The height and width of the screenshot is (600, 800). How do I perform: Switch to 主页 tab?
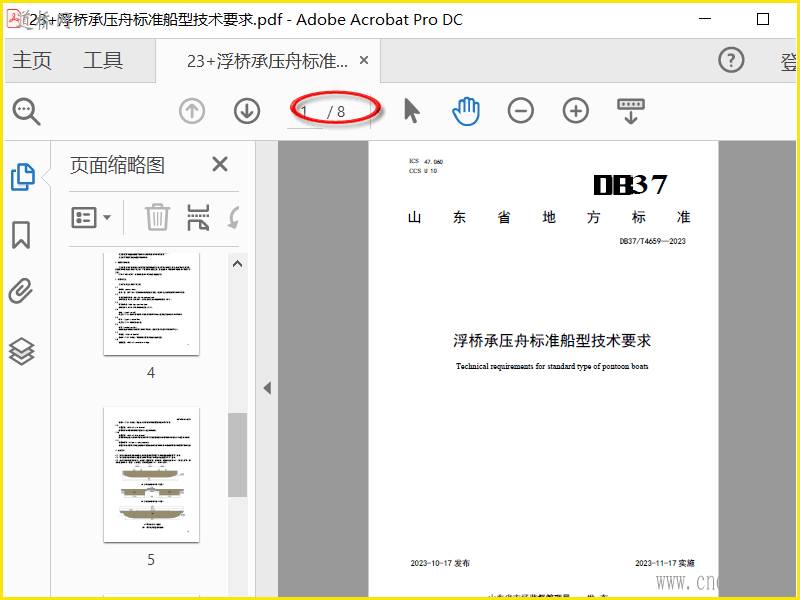tap(32, 60)
